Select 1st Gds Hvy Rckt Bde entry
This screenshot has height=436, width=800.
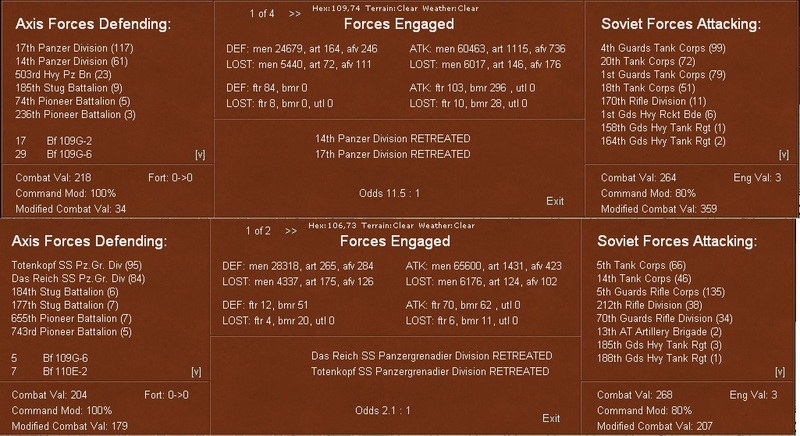(658, 114)
